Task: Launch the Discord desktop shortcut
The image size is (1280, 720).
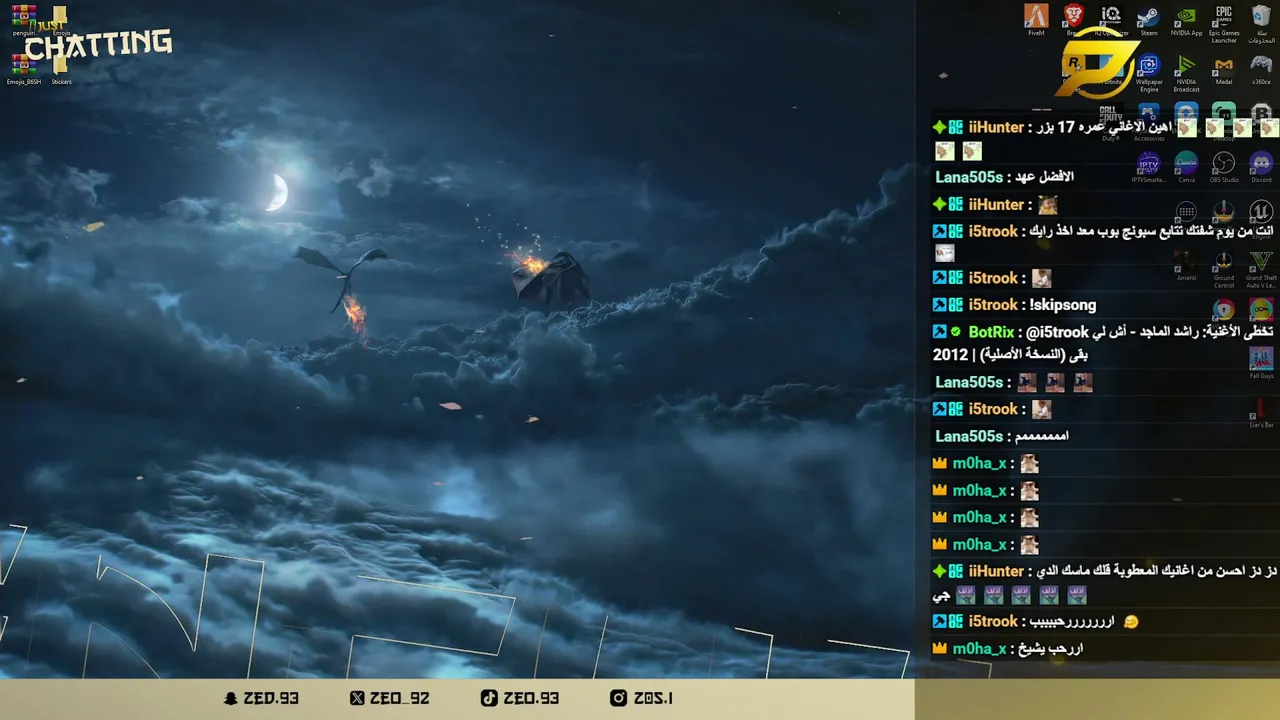Action: [x=1261, y=168]
